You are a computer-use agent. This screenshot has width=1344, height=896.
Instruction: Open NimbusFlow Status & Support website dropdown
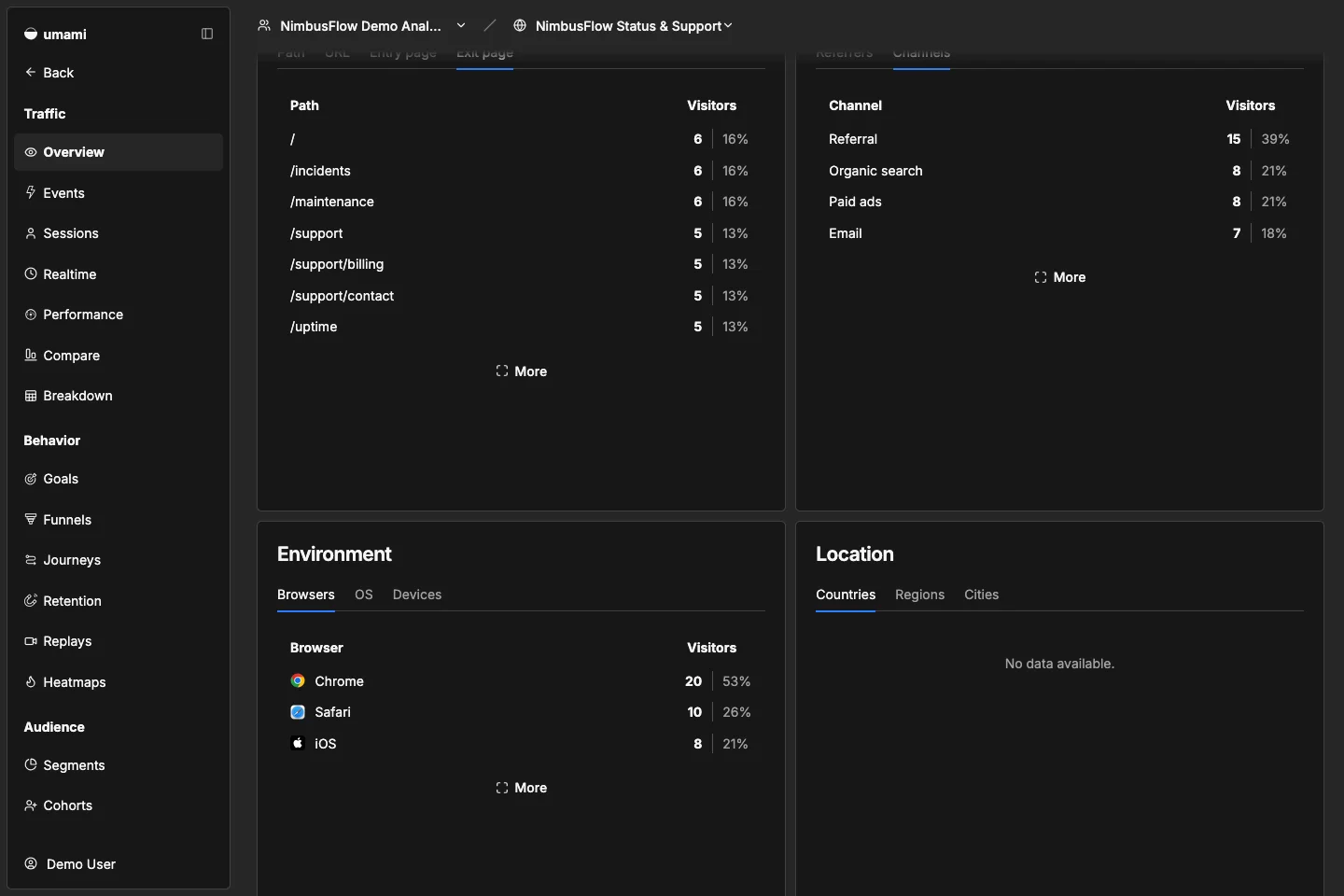(x=623, y=25)
